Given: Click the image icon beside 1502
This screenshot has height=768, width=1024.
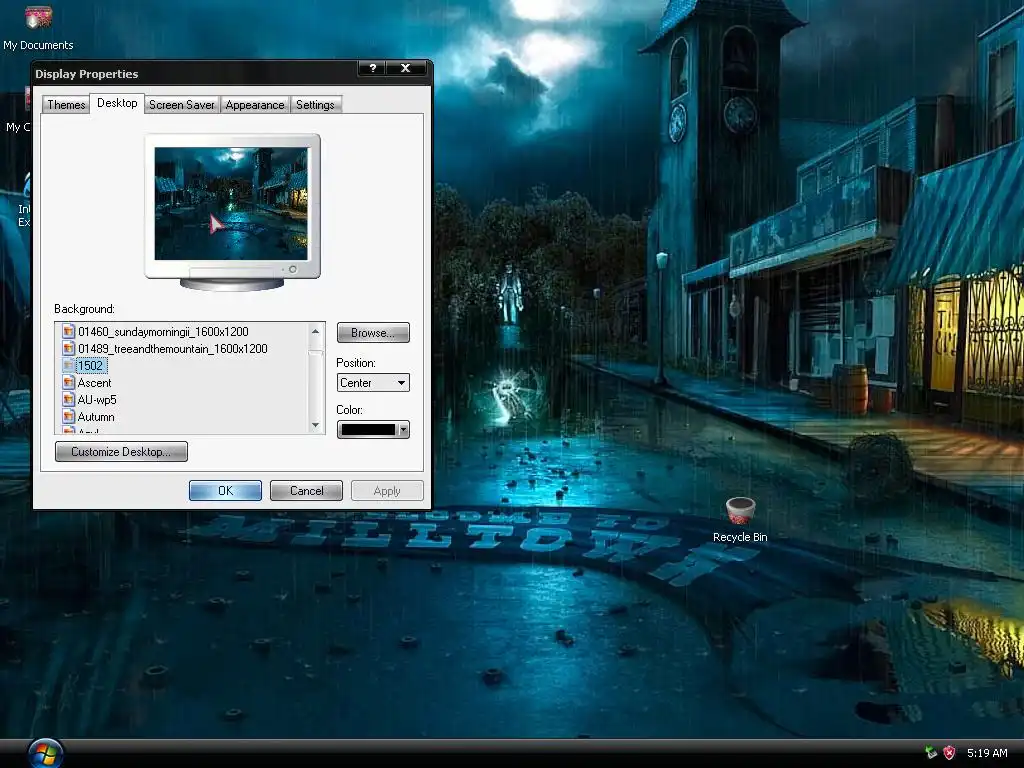Looking at the screenshot, I should point(68,366).
